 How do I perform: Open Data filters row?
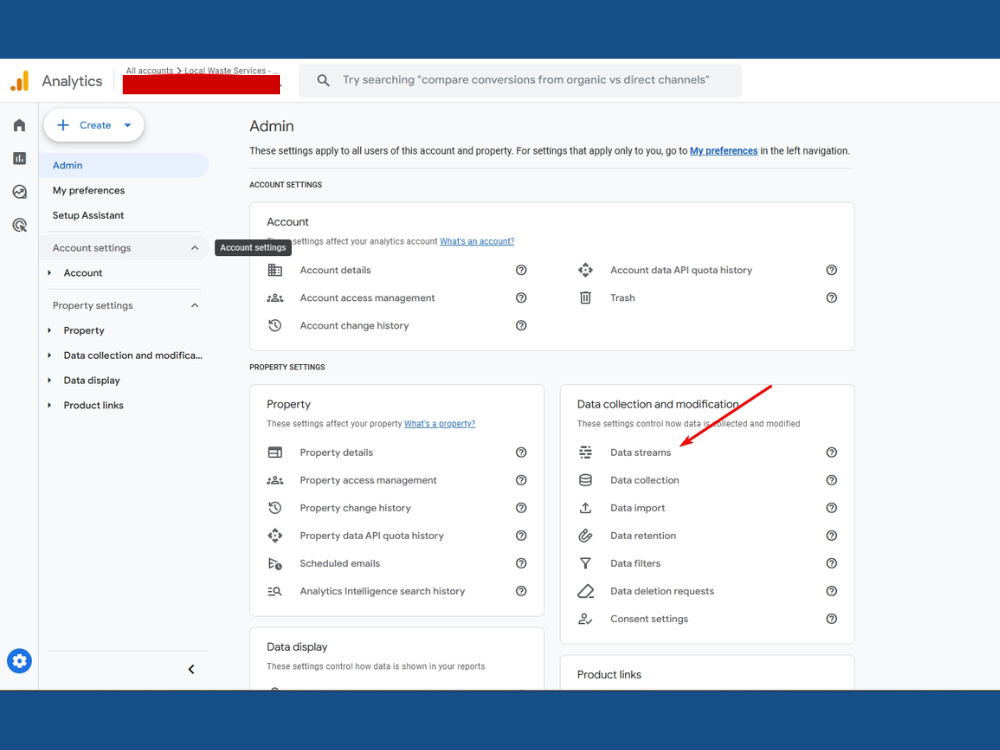[x=707, y=563]
